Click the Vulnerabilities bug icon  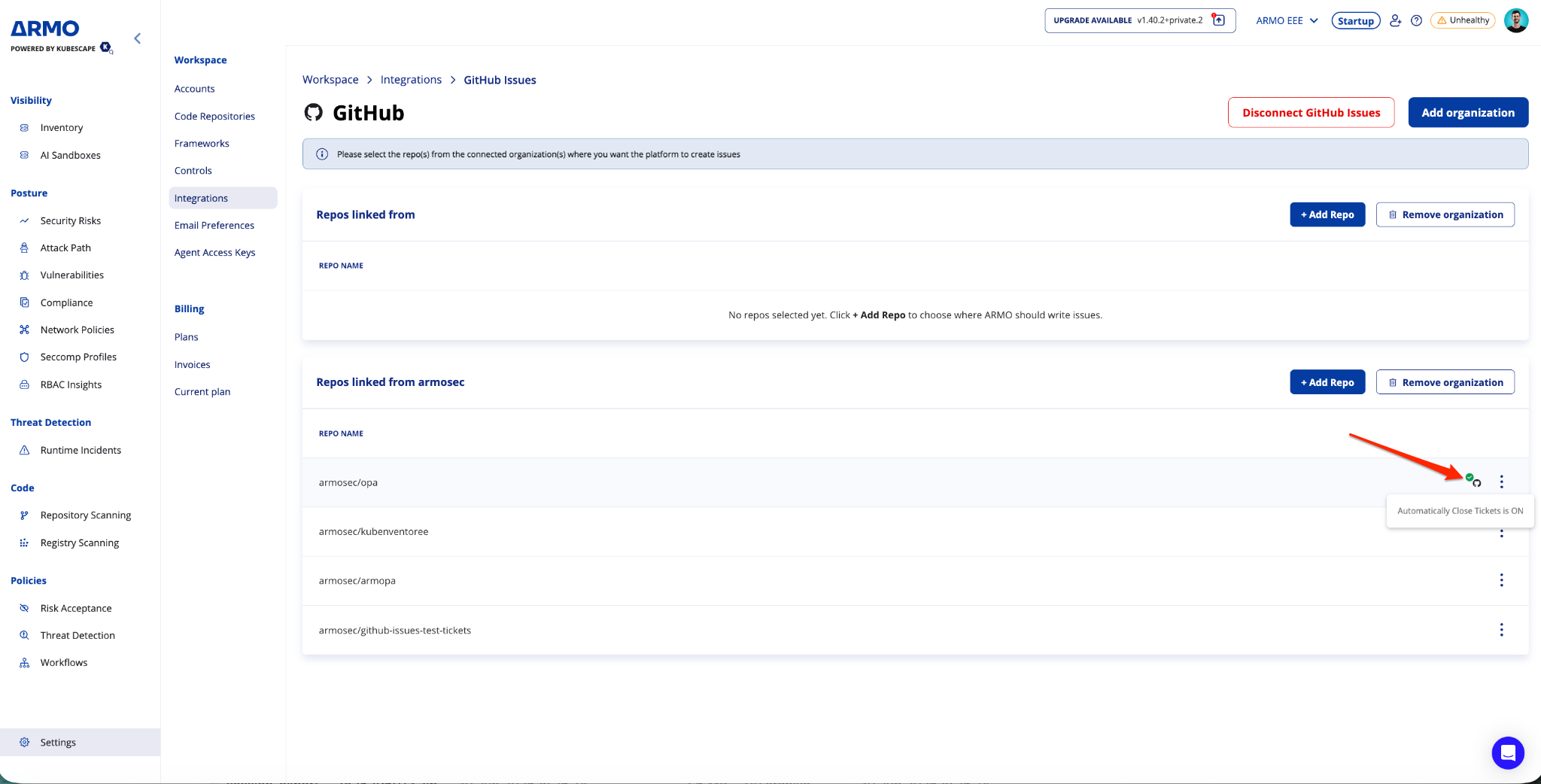click(24, 275)
